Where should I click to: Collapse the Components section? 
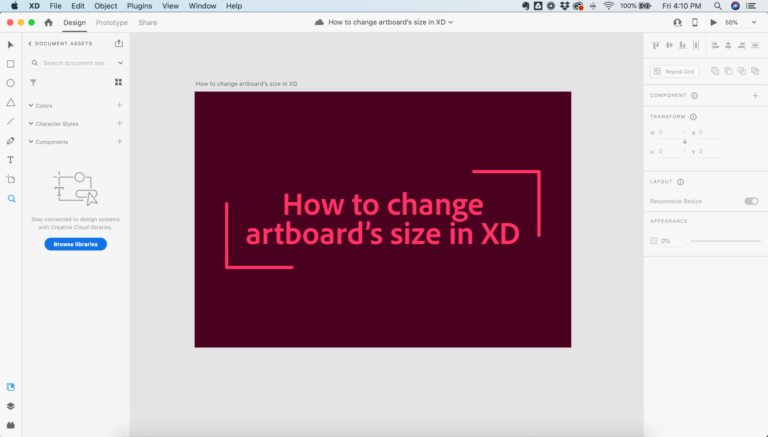click(x=31, y=142)
